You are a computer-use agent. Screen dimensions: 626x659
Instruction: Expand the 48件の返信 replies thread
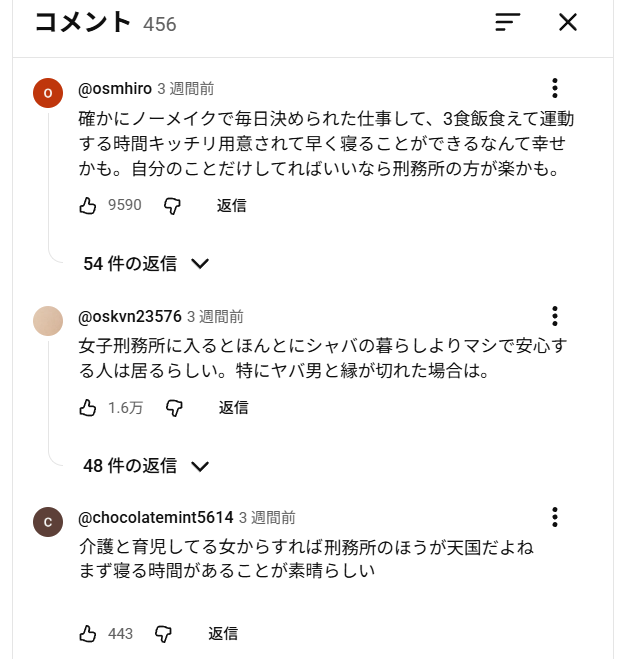[146, 466]
